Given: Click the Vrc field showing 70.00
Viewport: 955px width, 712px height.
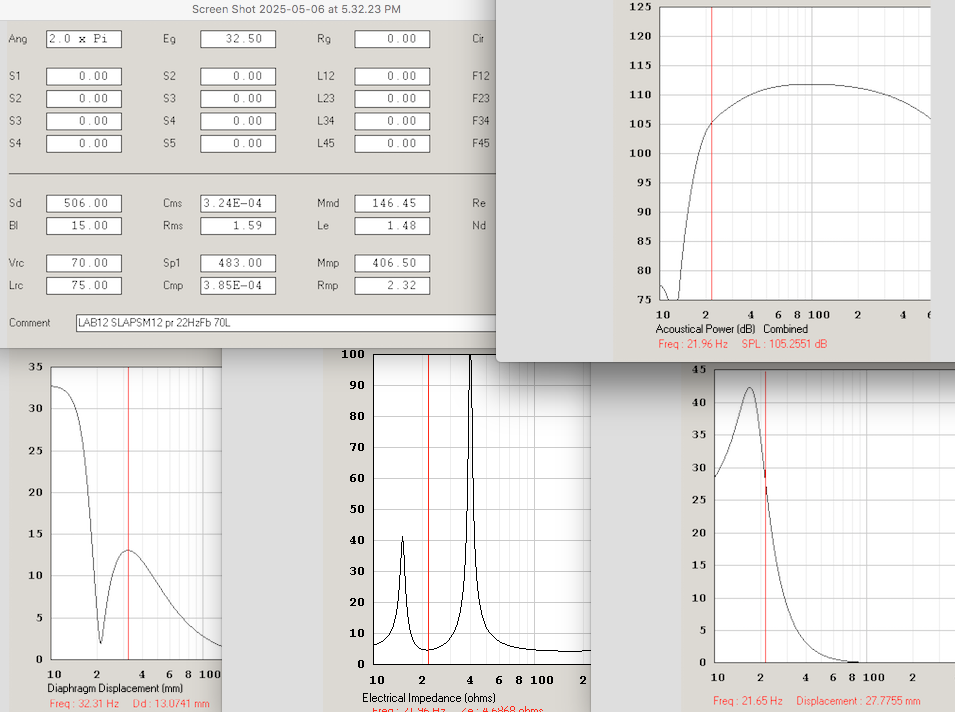Looking at the screenshot, I should pyautogui.click(x=84, y=263).
